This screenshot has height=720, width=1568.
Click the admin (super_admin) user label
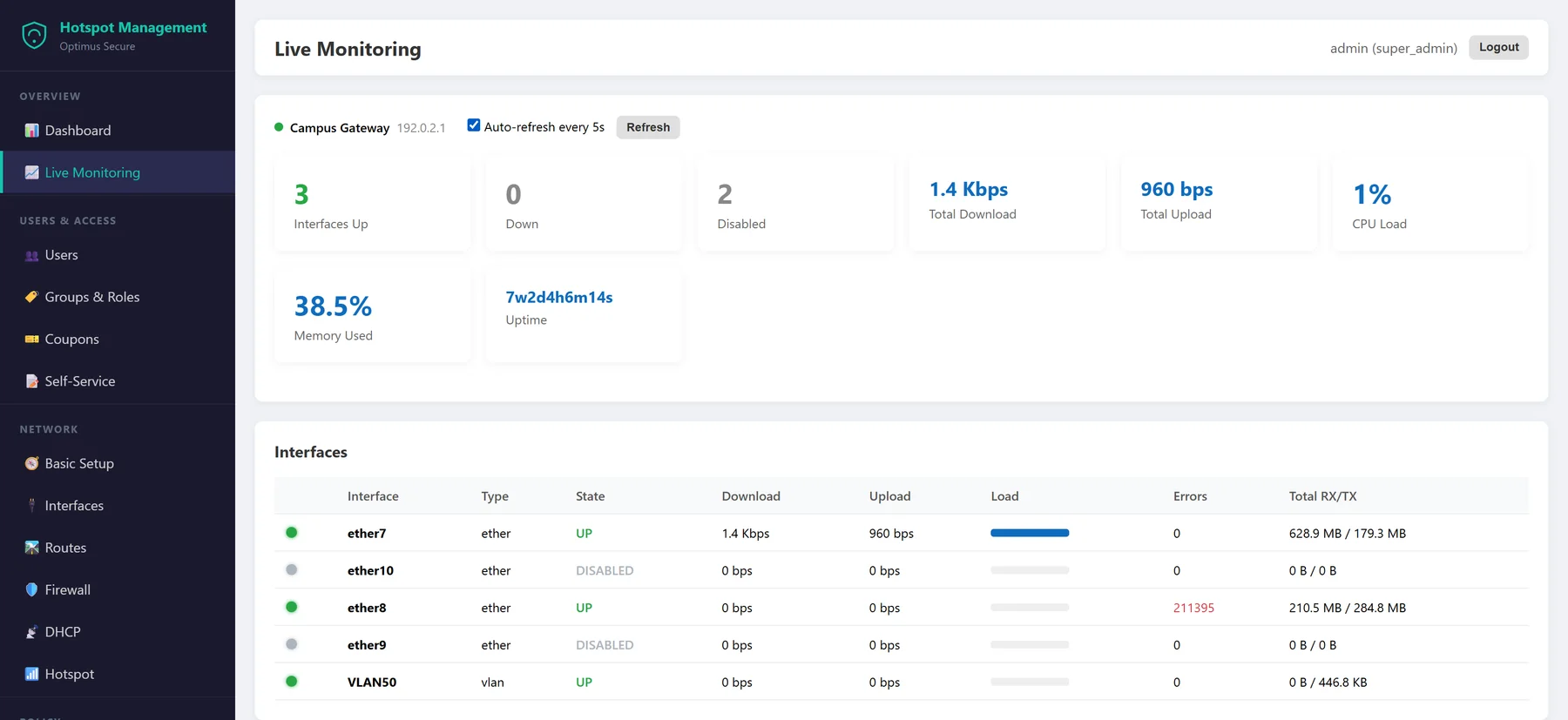click(1393, 48)
